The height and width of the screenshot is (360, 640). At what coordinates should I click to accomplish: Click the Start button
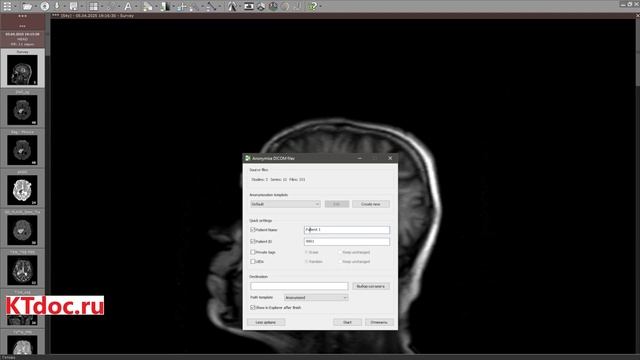pyautogui.click(x=347, y=322)
